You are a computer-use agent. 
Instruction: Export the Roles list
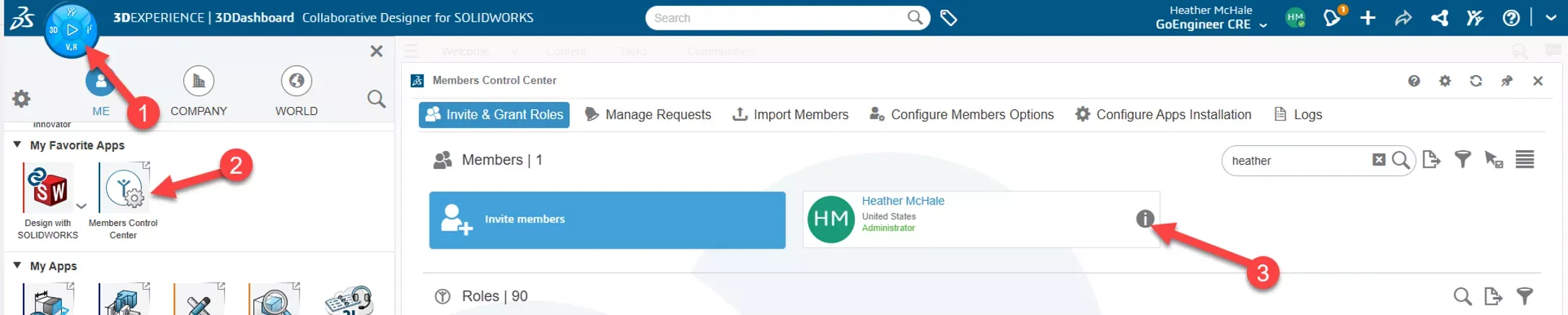[1494, 295]
